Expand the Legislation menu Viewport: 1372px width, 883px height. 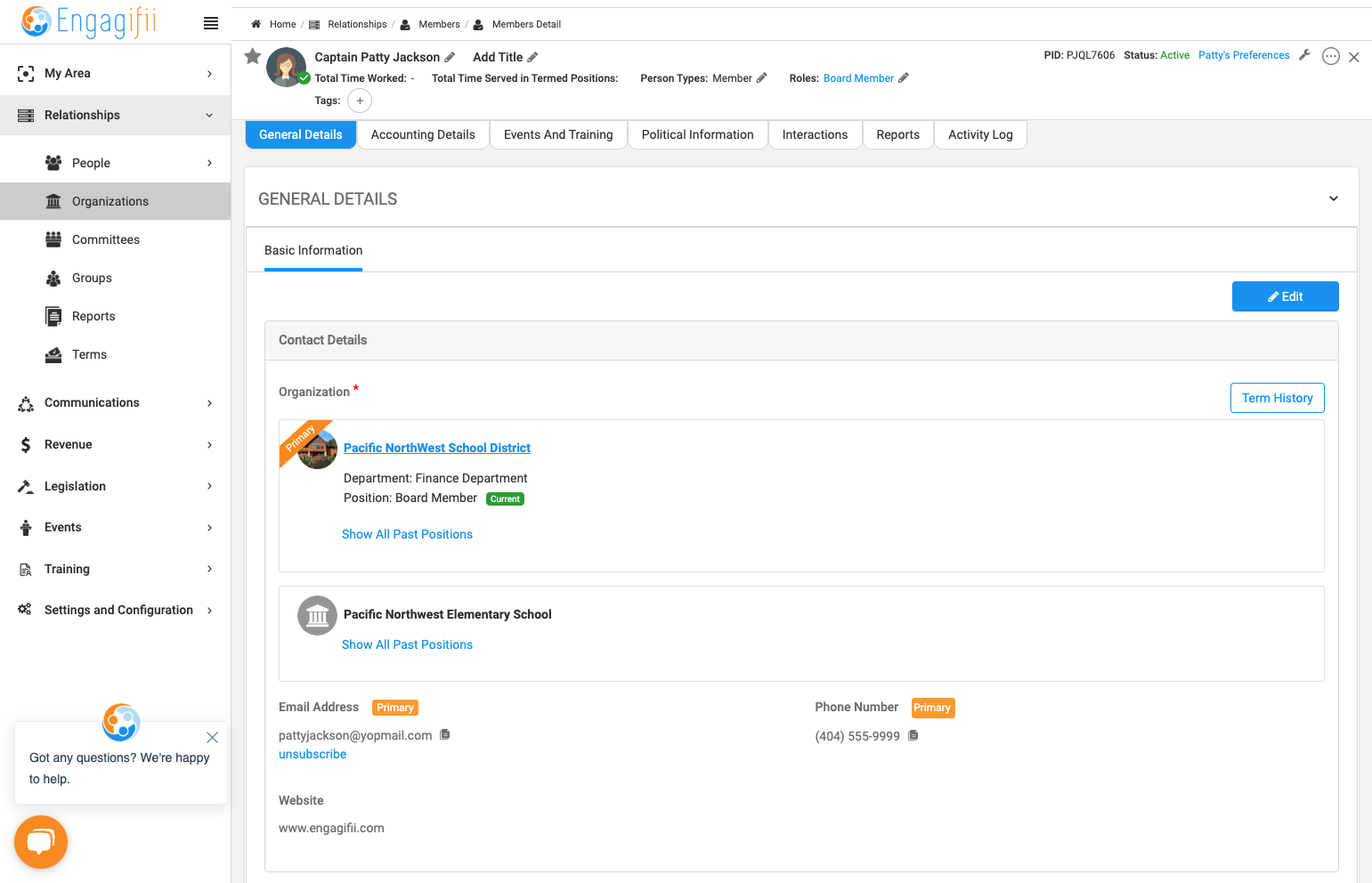click(116, 486)
